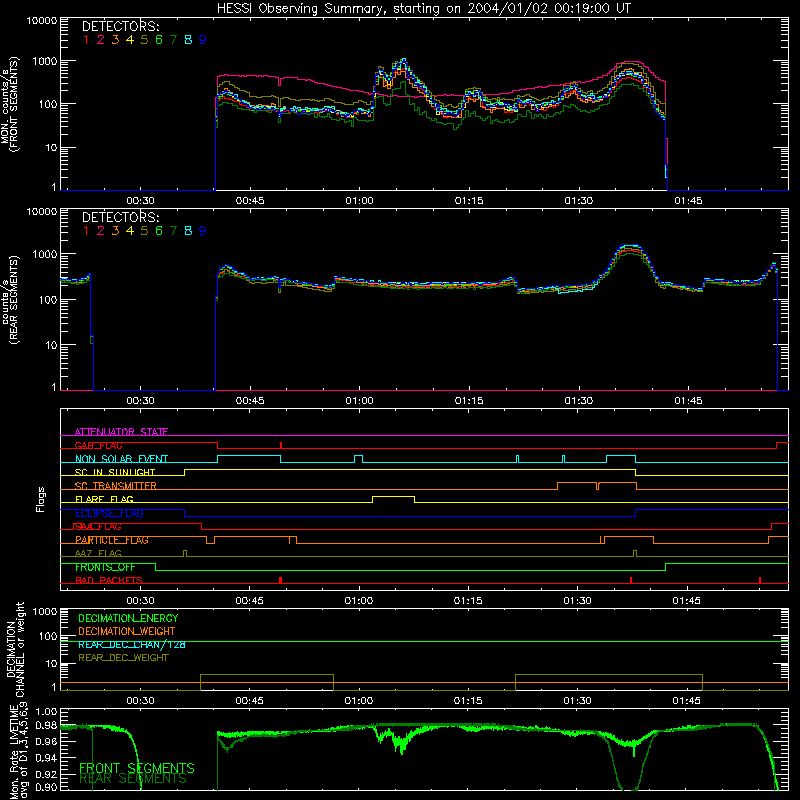Click the SAA_FLAG label
Image resolution: width=800 pixels, height=800 pixels.
coord(98,527)
